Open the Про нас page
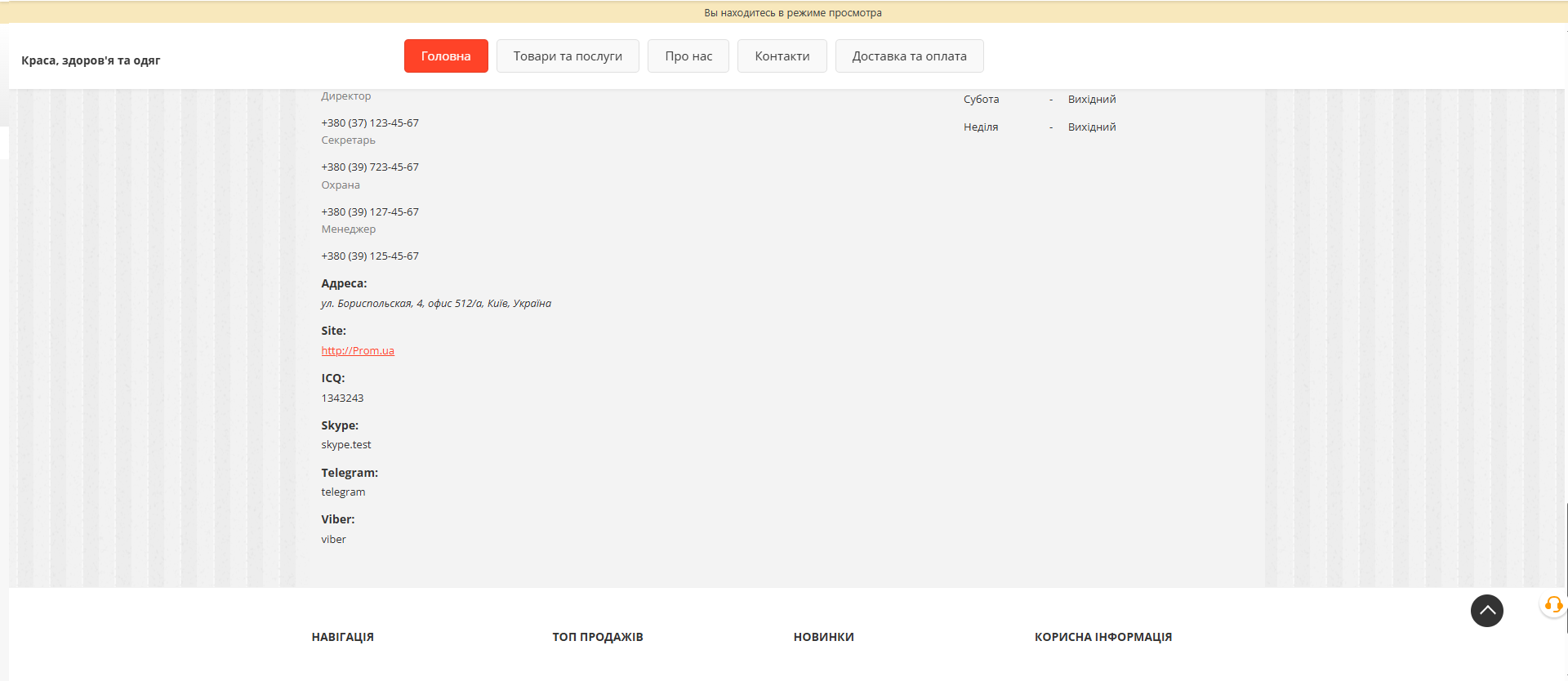Image resolution: width=1568 pixels, height=681 pixels. [x=688, y=56]
